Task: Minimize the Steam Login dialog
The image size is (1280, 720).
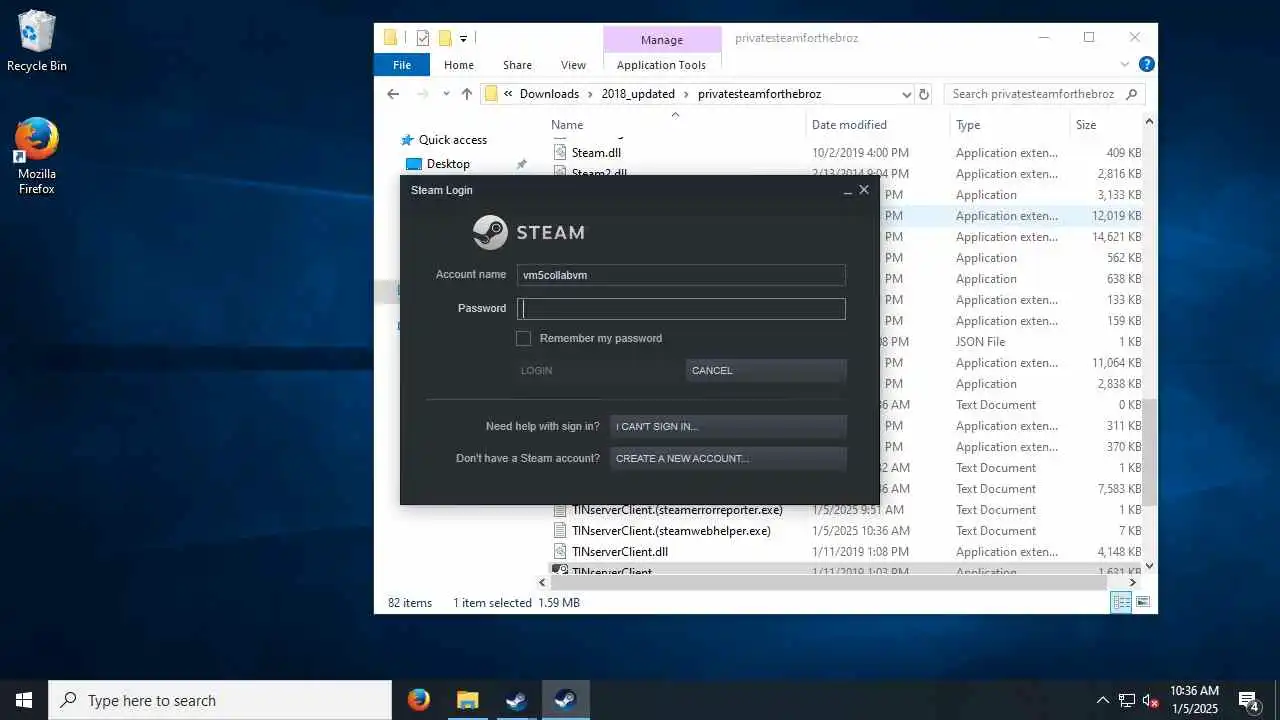Action: point(848,190)
